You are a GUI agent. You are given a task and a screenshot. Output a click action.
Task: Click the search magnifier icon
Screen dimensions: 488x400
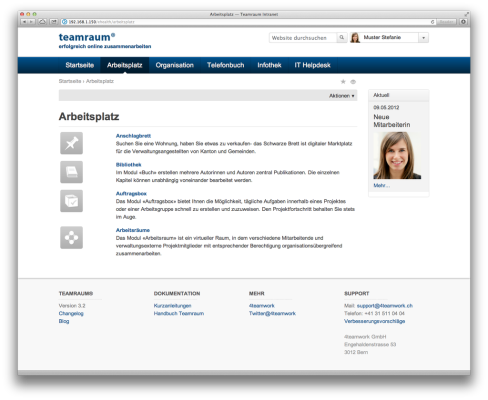pyautogui.click(x=342, y=38)
